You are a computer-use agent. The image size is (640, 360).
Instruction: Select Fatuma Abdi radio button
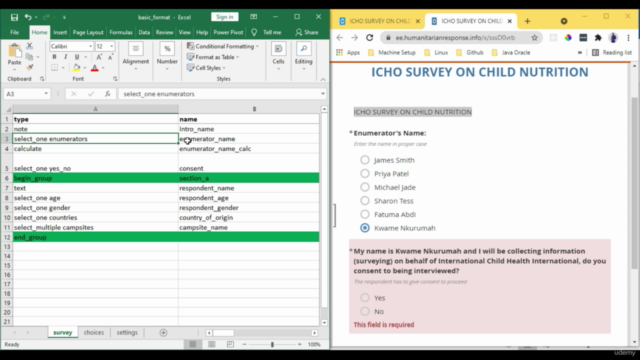click(365, 214)
